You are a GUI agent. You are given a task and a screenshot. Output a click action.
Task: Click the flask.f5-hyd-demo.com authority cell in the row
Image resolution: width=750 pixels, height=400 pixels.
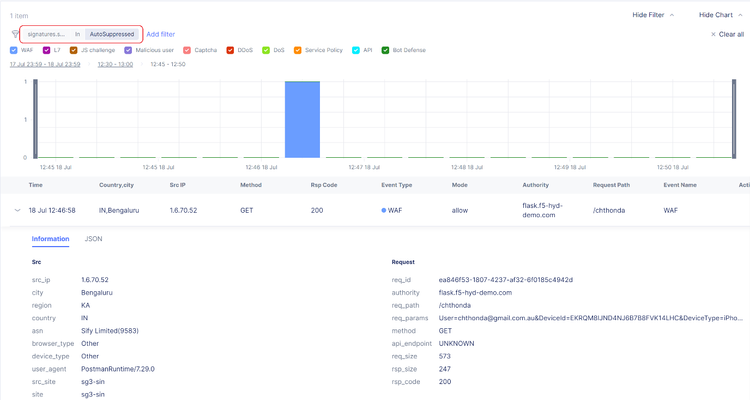(542, 210)
